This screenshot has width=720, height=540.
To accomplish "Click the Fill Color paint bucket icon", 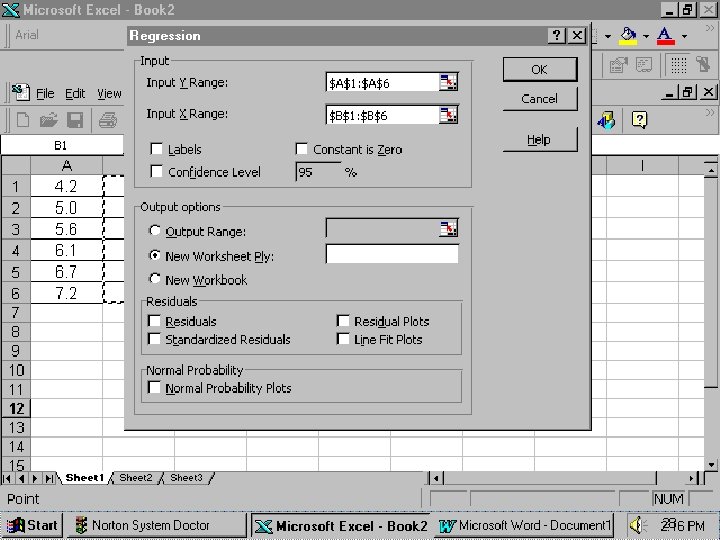I will pos(628,36).
